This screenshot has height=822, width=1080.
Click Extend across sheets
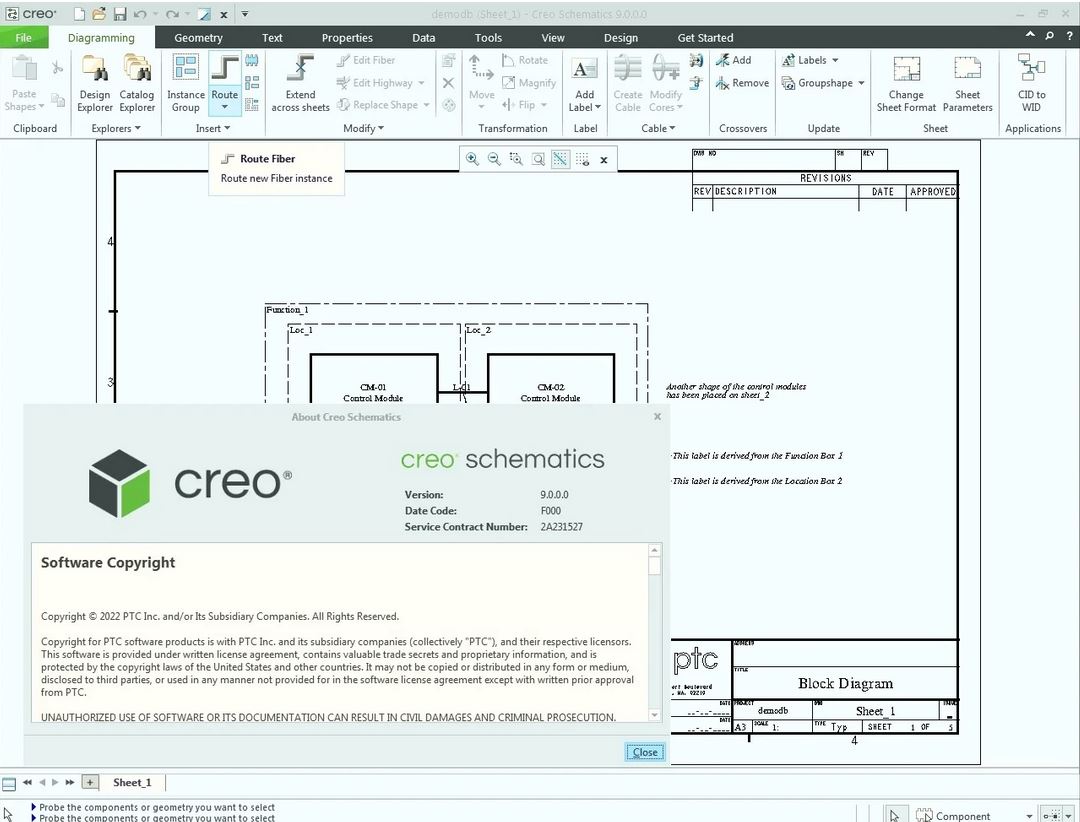300,83
